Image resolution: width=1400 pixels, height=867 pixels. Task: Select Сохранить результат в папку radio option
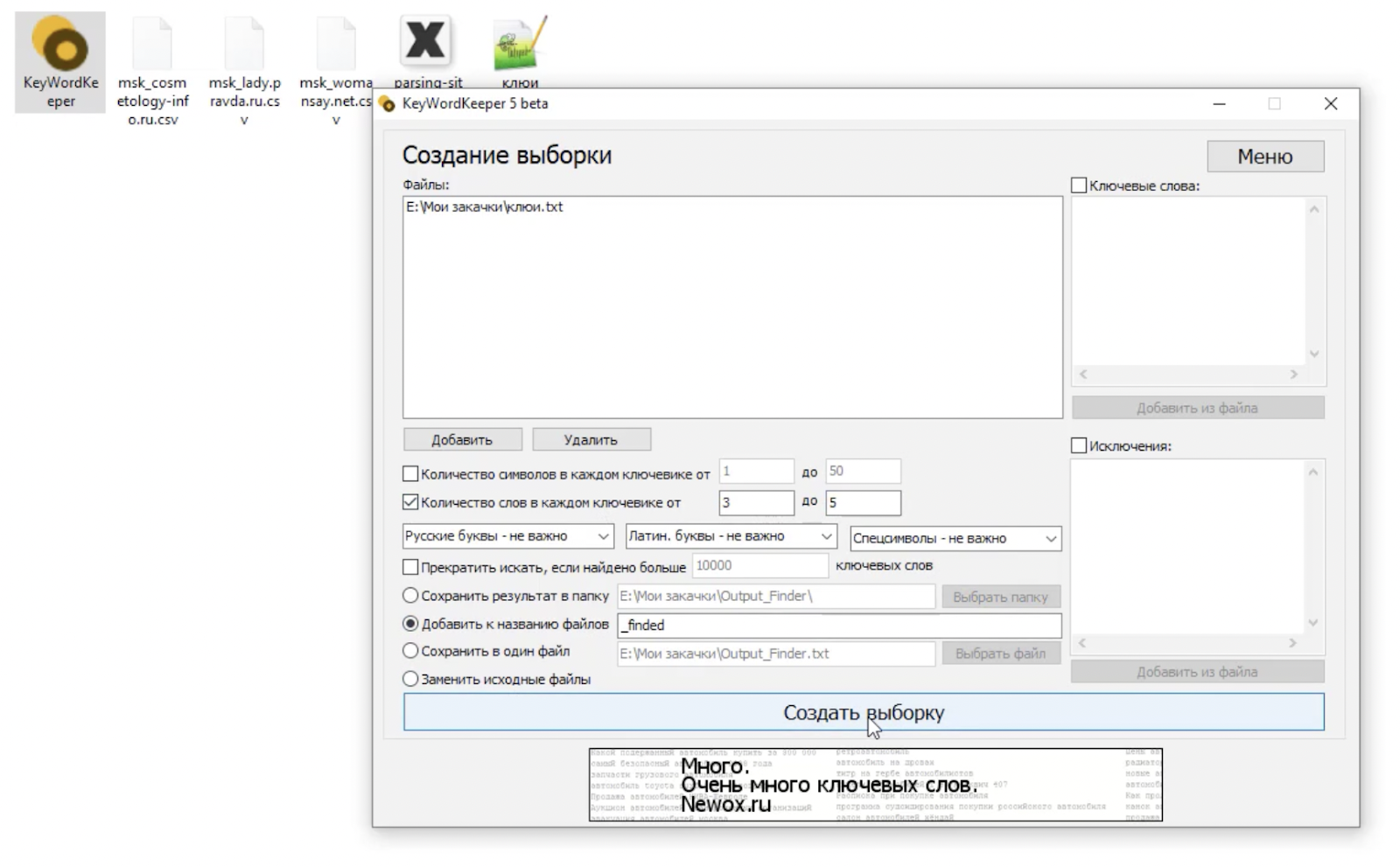[x=410, y=595]
